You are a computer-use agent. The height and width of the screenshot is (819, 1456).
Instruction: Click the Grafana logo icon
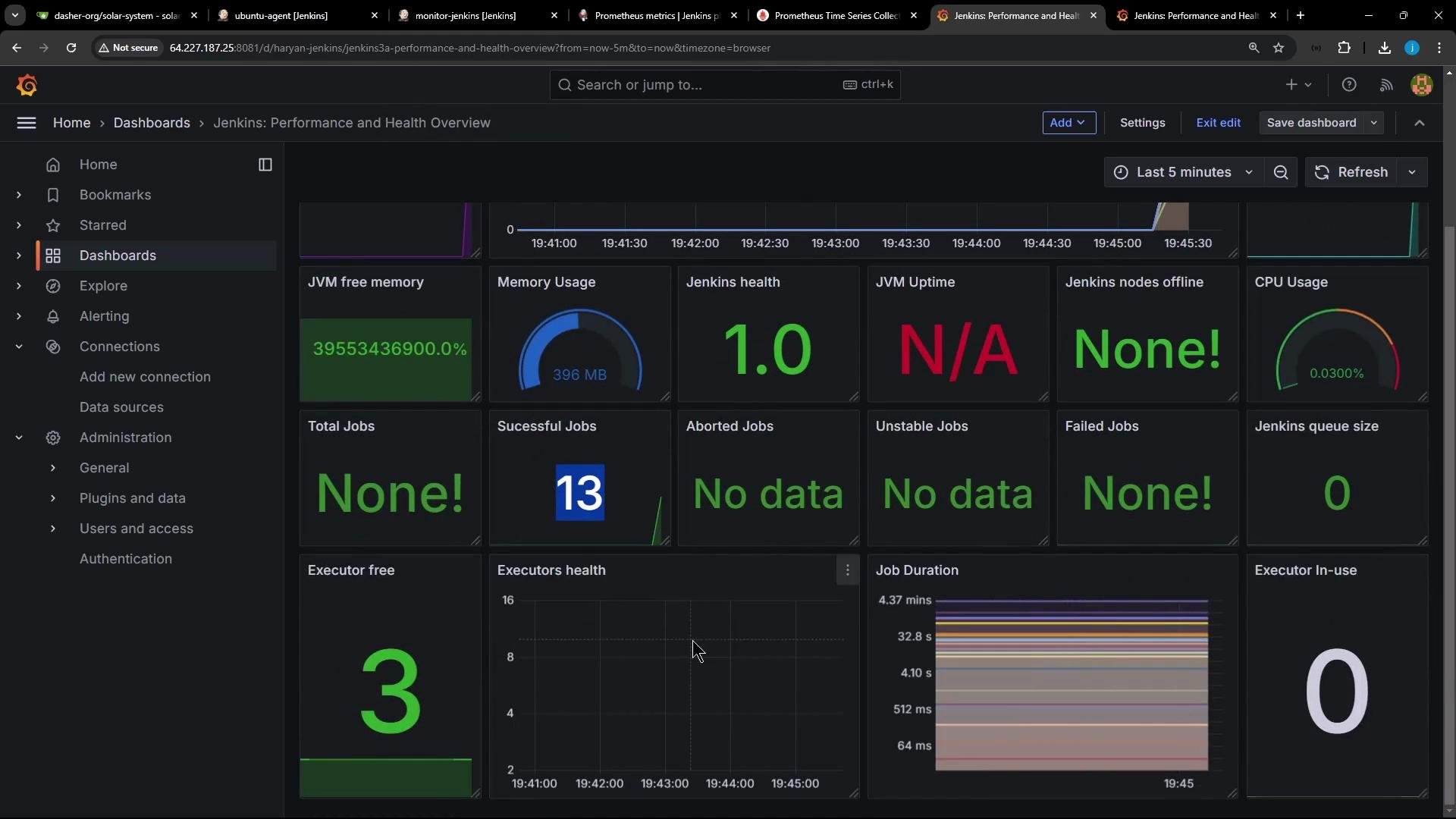(27, 85)
